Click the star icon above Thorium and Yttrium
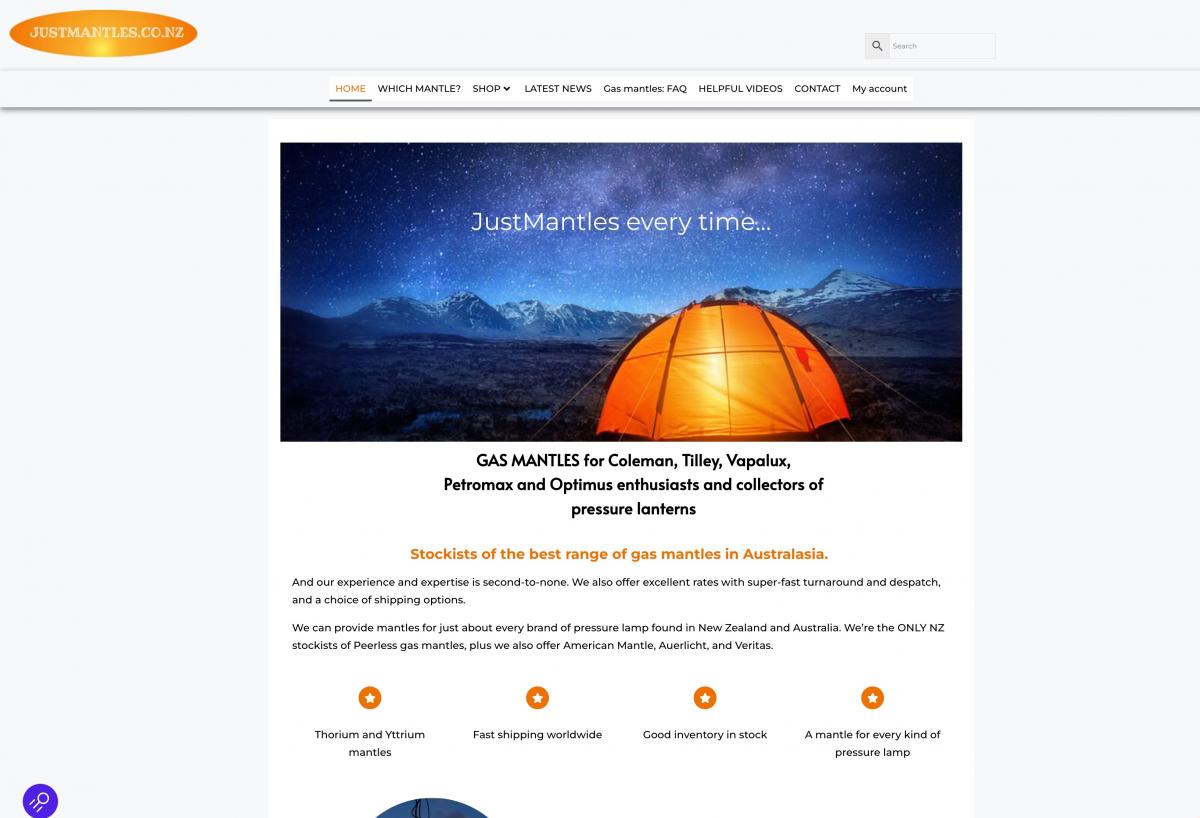 pyautogui.click(x=370, y=697)
